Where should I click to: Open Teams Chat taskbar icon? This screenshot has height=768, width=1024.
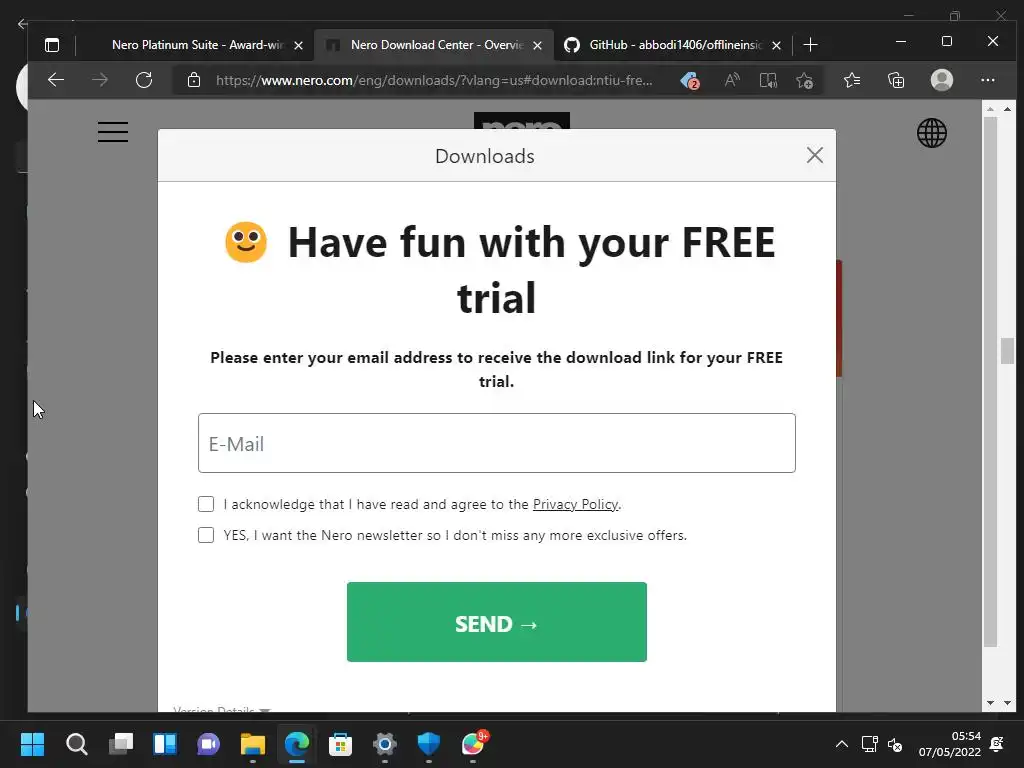[x=208, y=744]
